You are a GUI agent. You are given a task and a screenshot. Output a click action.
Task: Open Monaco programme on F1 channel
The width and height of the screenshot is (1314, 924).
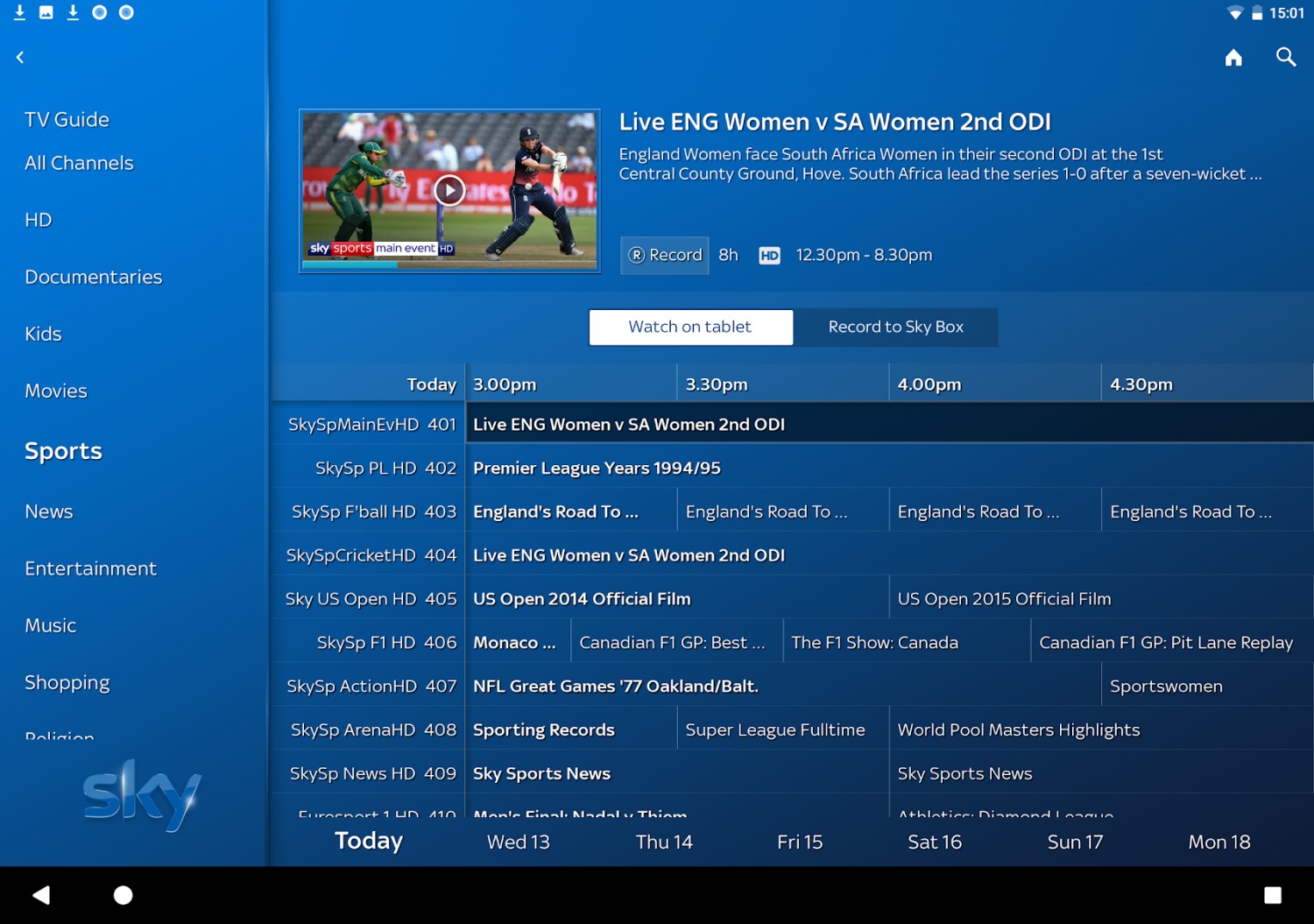coord(518,643)
